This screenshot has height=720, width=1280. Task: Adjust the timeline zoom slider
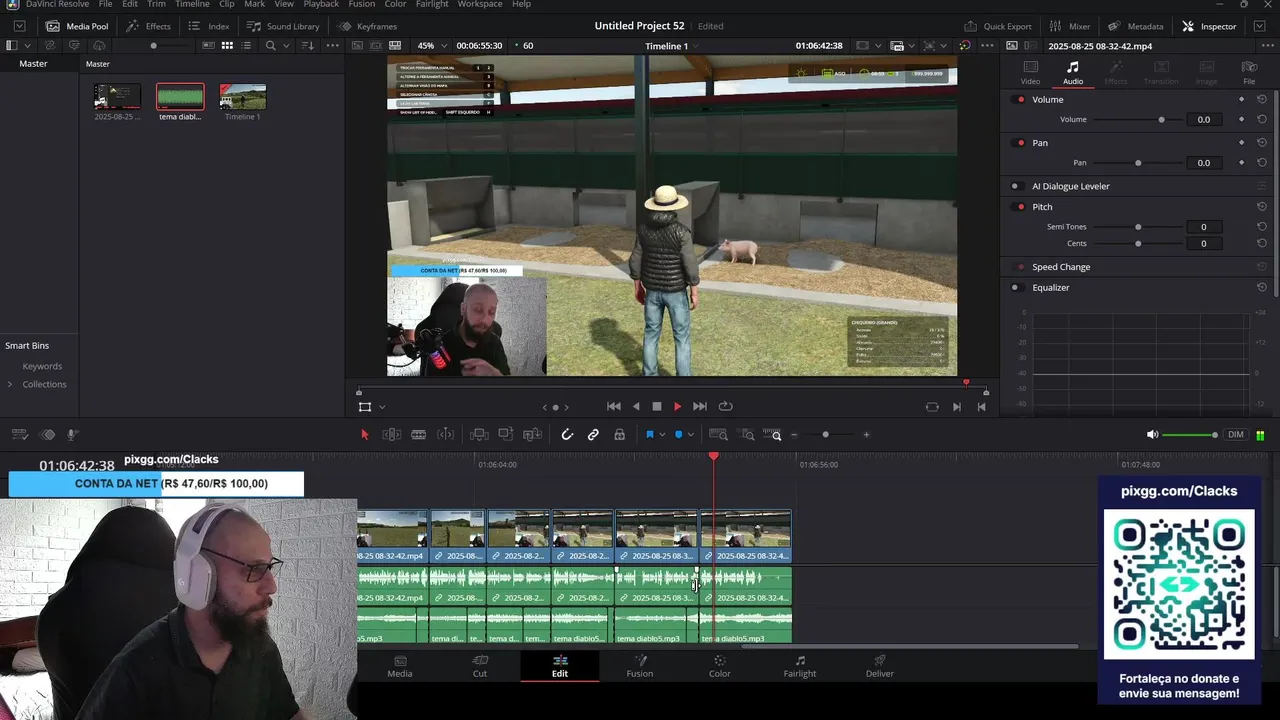click(825, 435)
